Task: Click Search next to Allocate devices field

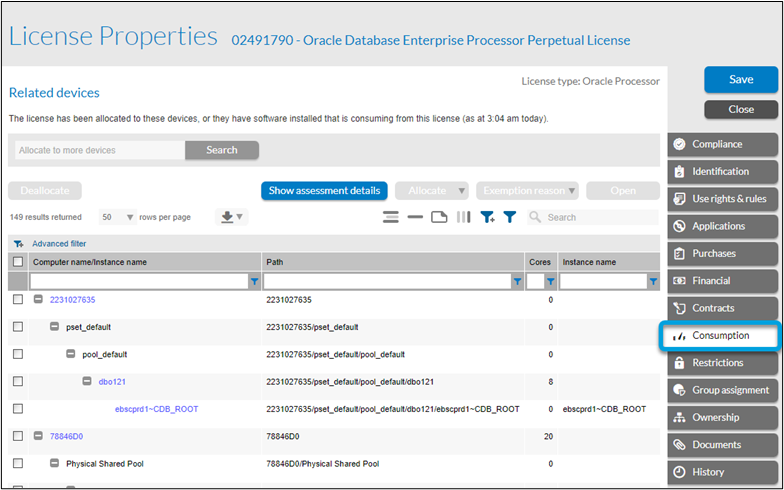Action: coord(222,150)
